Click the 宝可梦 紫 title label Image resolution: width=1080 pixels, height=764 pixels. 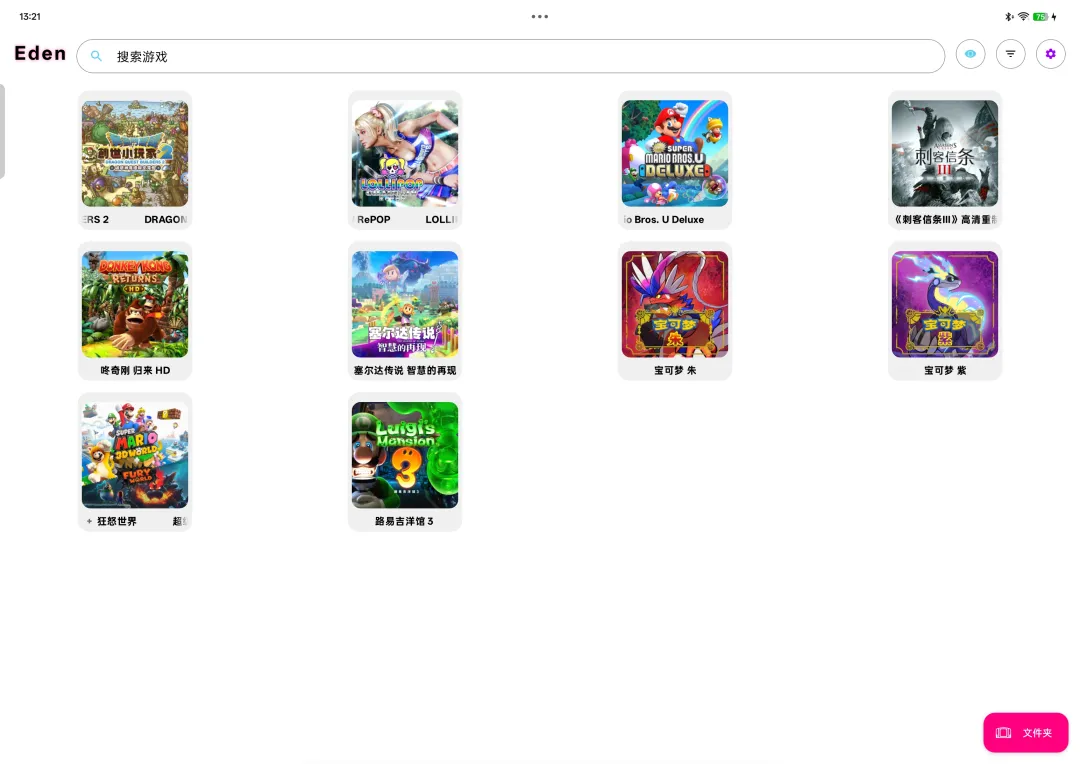[x=945, y=371]
